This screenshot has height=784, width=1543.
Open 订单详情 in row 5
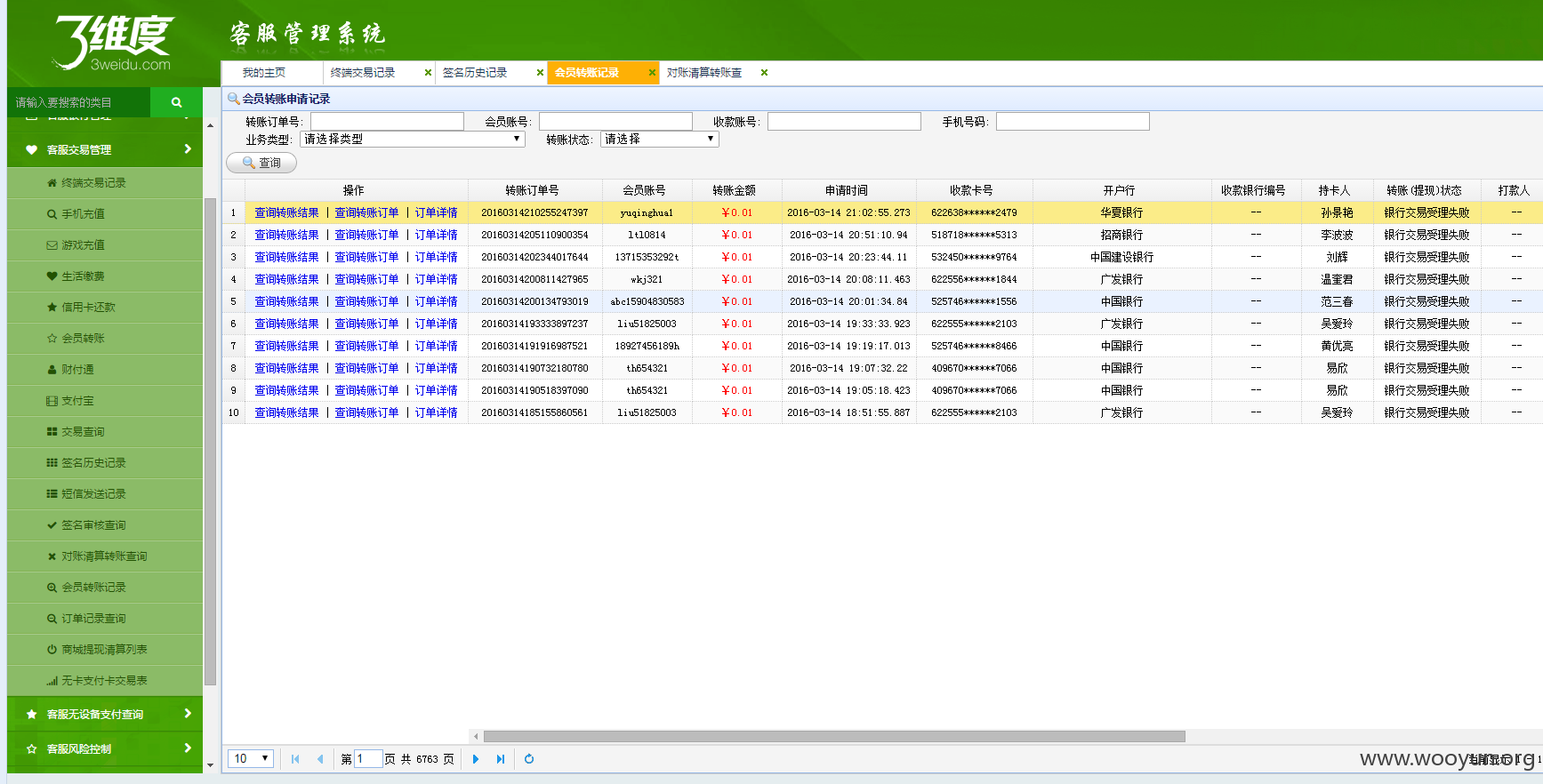(x=436, y=302)
